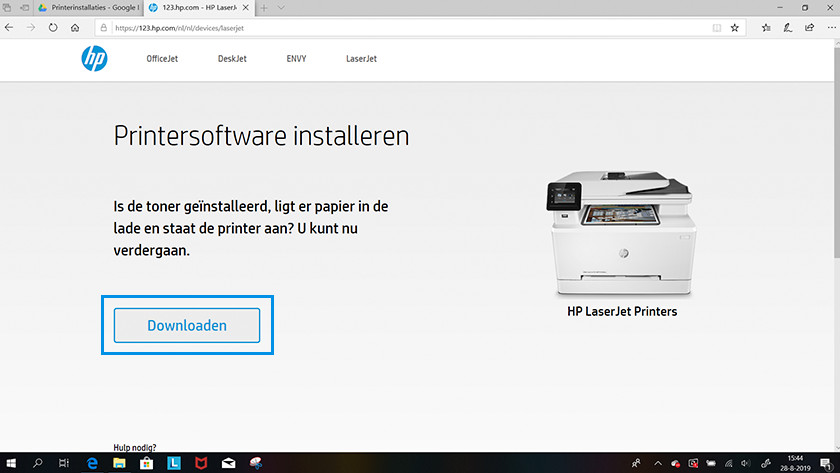Launch McAfee from the taskbar
Image resolution: width=840 pixels, height=473 pixels.
(x=202, y=463)
